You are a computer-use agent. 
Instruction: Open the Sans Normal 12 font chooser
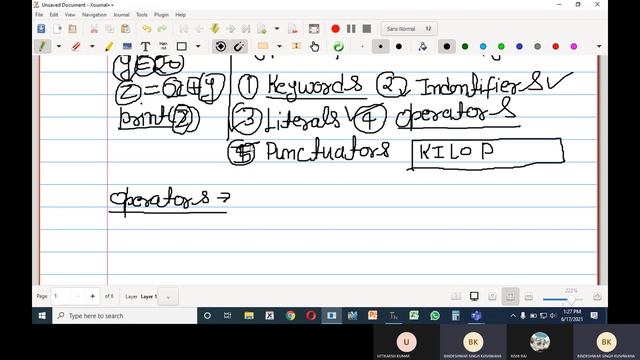(409, 29)
